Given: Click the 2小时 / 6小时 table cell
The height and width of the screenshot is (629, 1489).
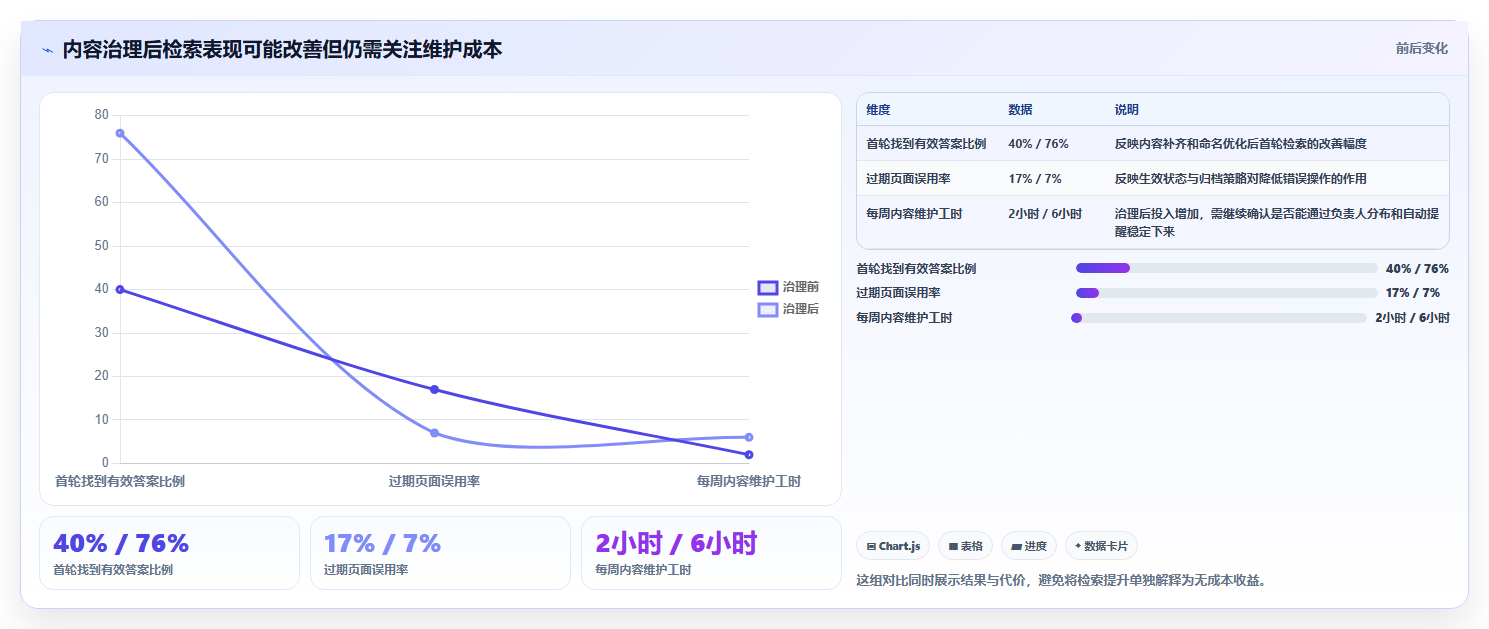Looking at the screenshot, I should click(1045, 214).
